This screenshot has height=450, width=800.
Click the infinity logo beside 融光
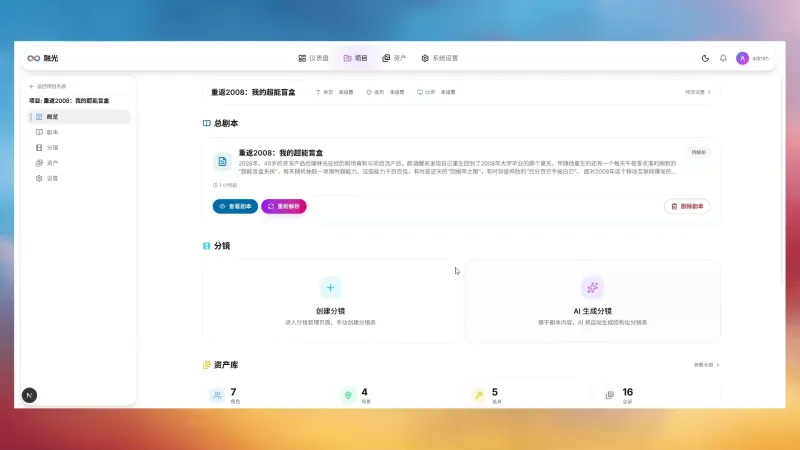[34, 58]
